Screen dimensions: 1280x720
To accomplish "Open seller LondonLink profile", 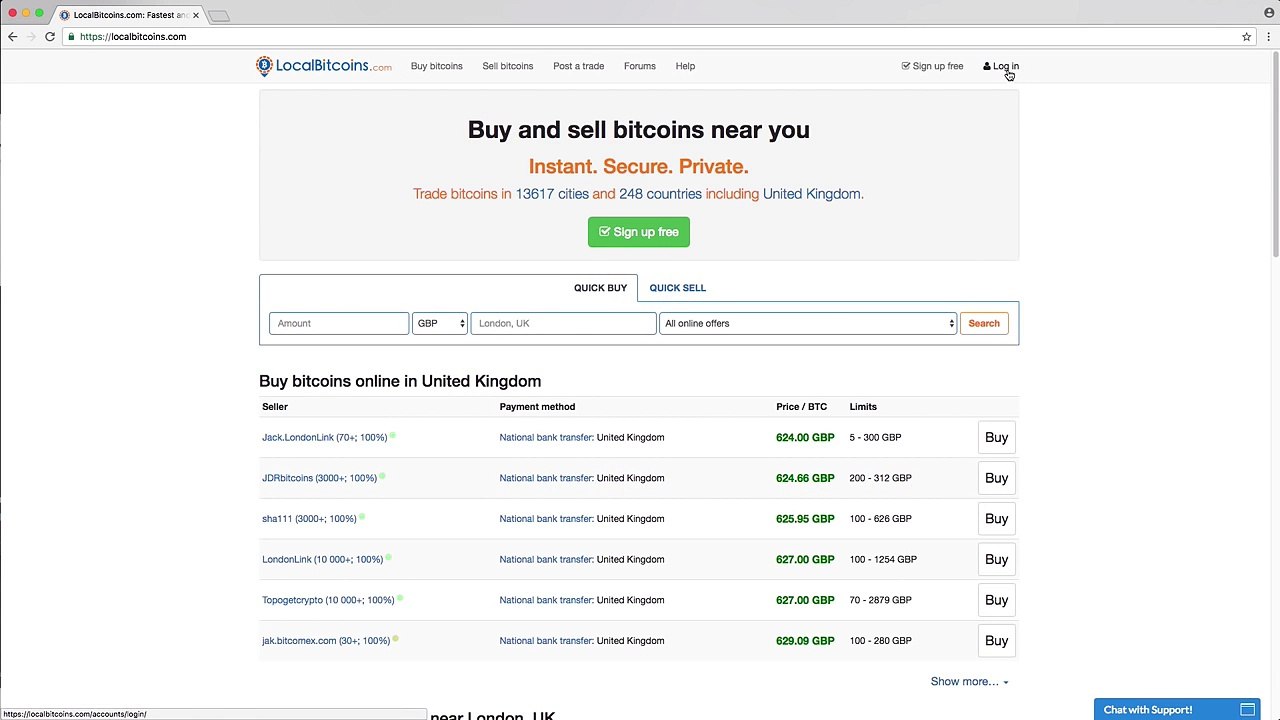I will click(x=322, y=559).
